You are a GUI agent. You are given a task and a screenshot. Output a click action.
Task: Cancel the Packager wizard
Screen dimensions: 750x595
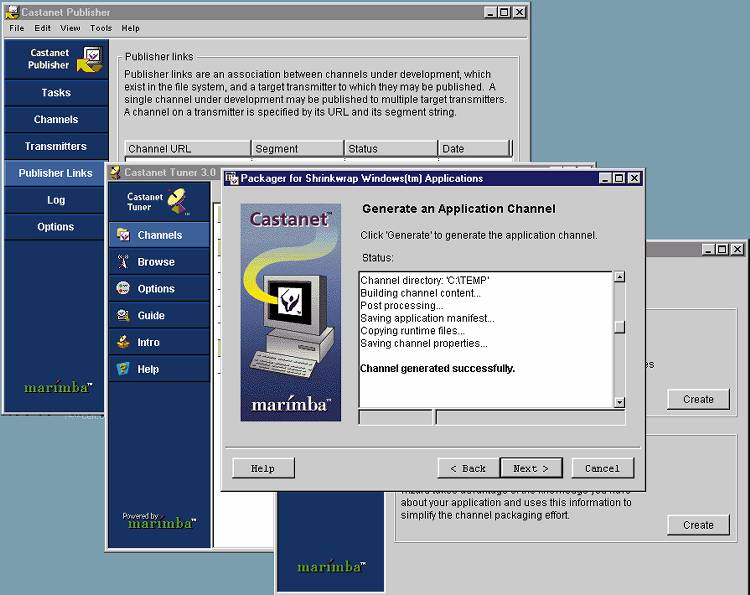(x=603, y=468)
